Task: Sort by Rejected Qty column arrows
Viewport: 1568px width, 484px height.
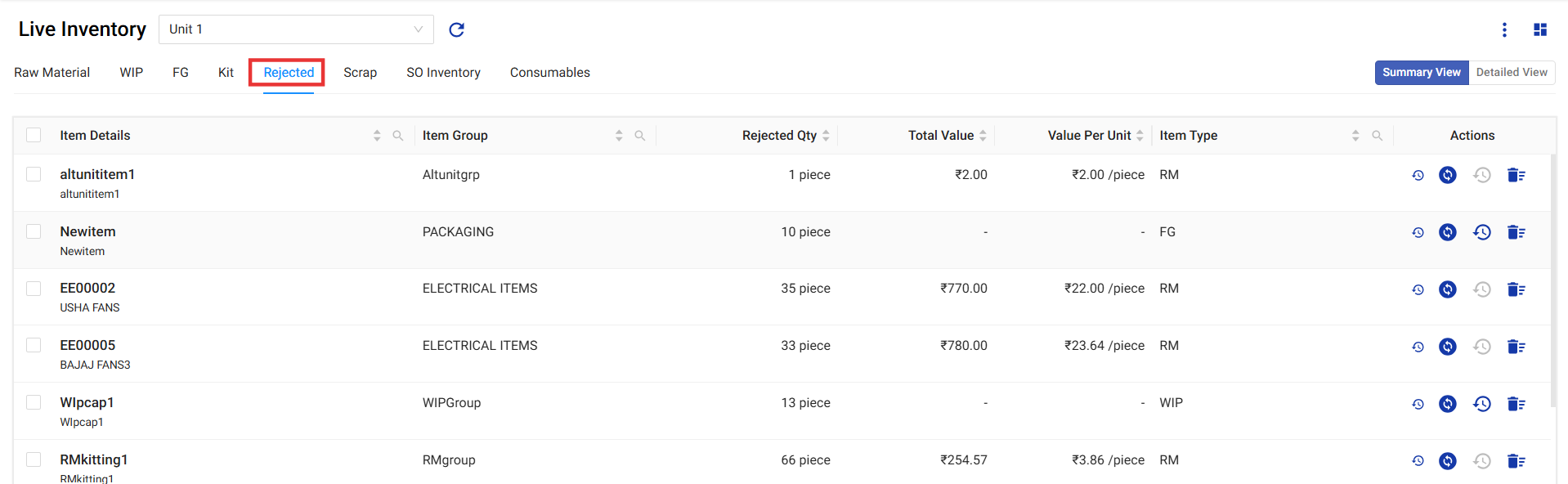Action: [x=826, y=136]
